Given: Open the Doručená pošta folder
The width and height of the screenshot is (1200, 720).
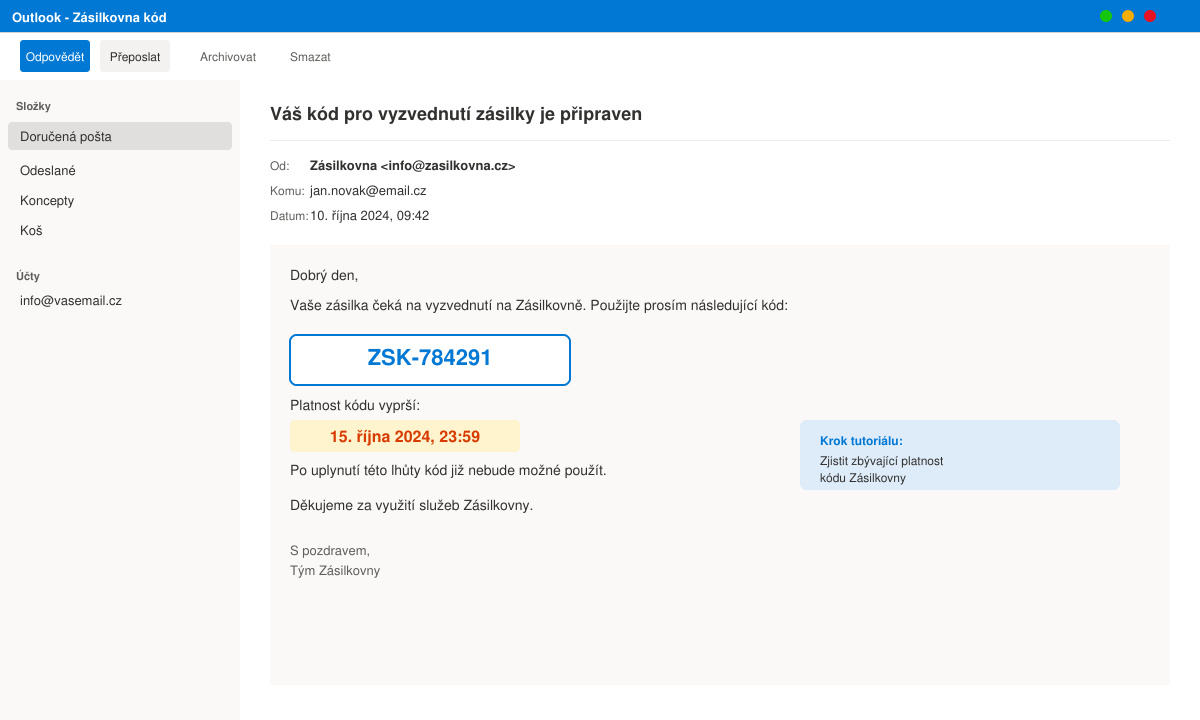Looking at the screenshot, I should coord(120,136).
